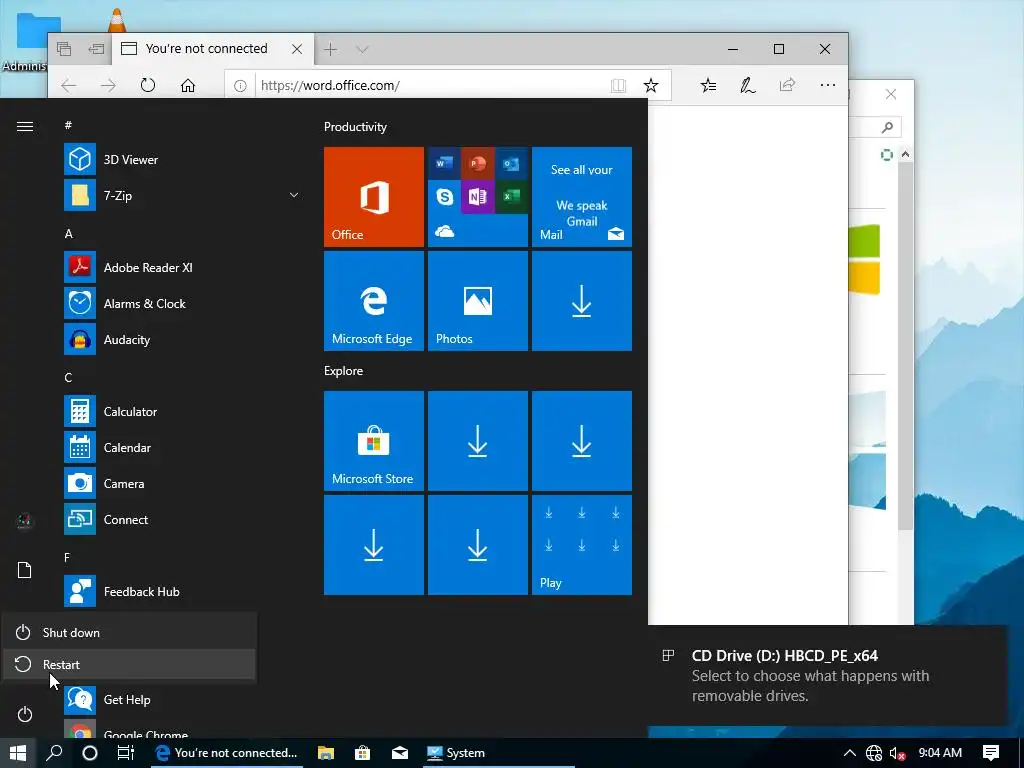Viewport: 1024px width, 768px height.
Task: Open the Mail tile
Action: (x=582, y=197)
